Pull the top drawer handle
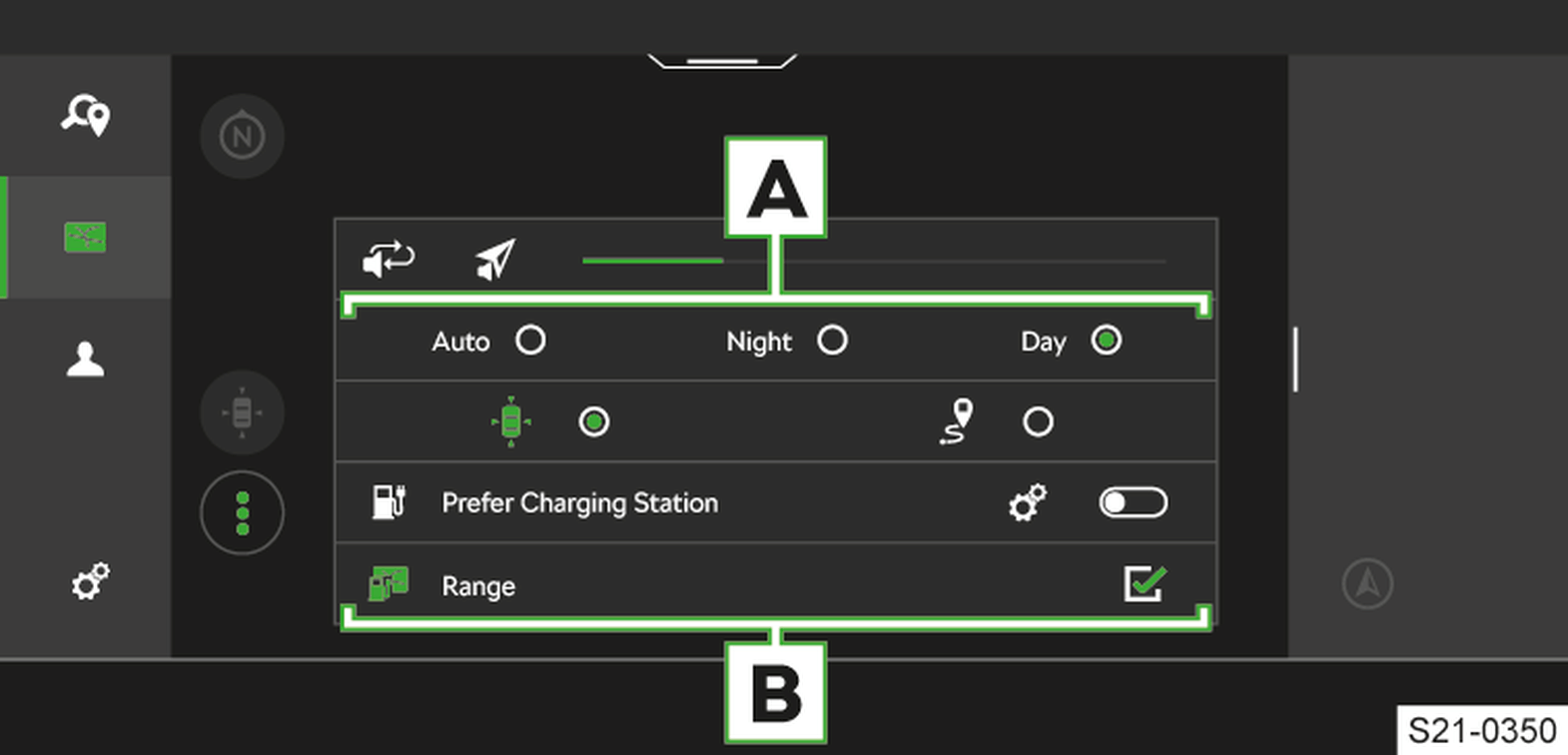Image resolution: width=1568 pixels, height=755 pixels. [722, 61]
